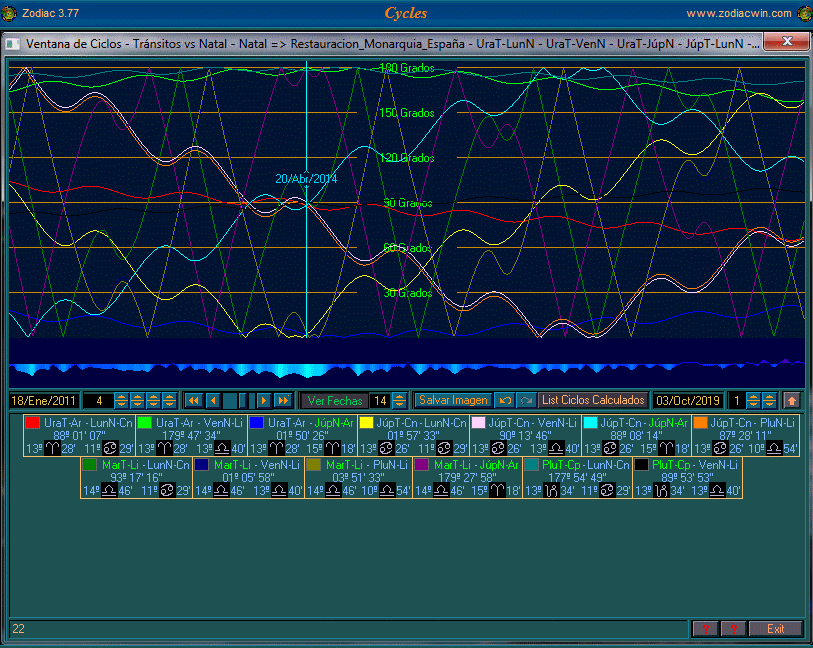Click the orange up-arrow button
Viewport: 813px width, 648px height.
tap(792, 401)
